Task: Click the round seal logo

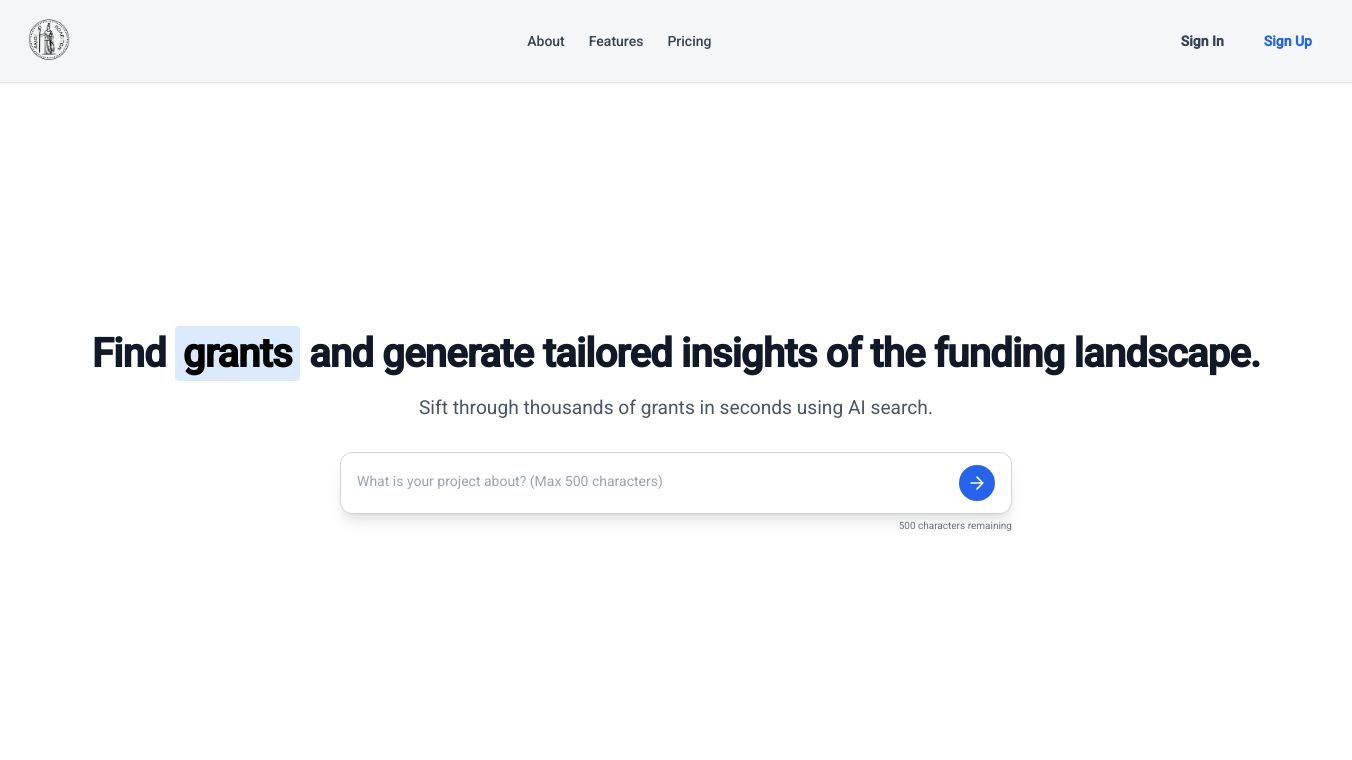Action: (x=49, y=41)
